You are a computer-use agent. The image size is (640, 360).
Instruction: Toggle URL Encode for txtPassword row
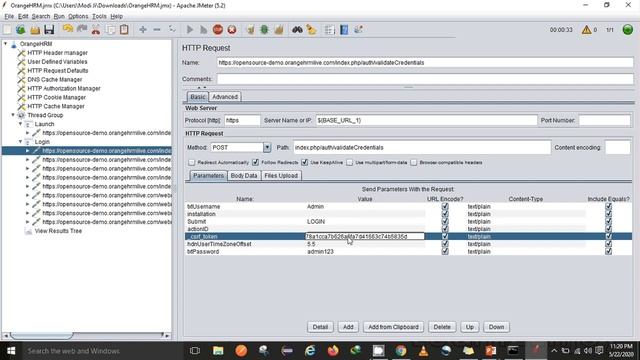pyautogui.click(x=445, y=251)
